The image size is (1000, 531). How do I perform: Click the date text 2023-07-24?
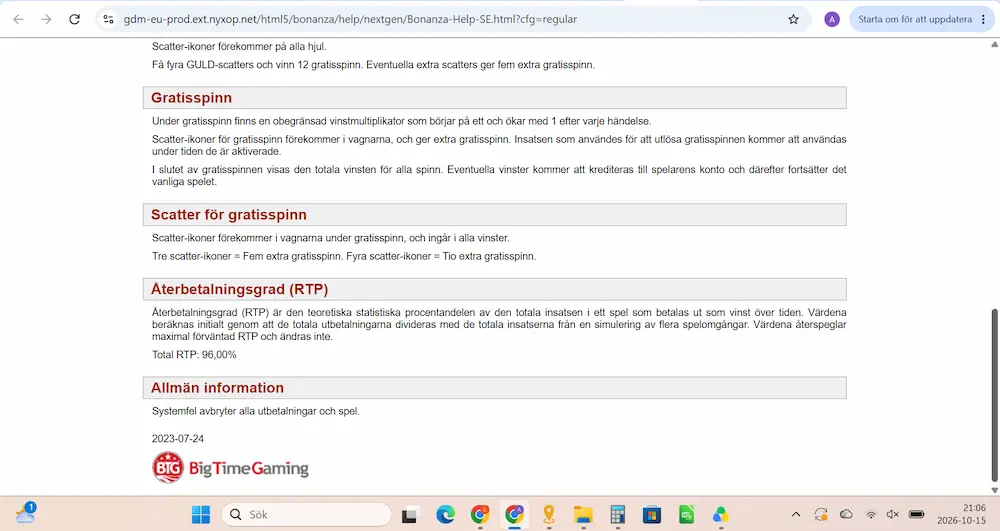[x=178, y=439]
